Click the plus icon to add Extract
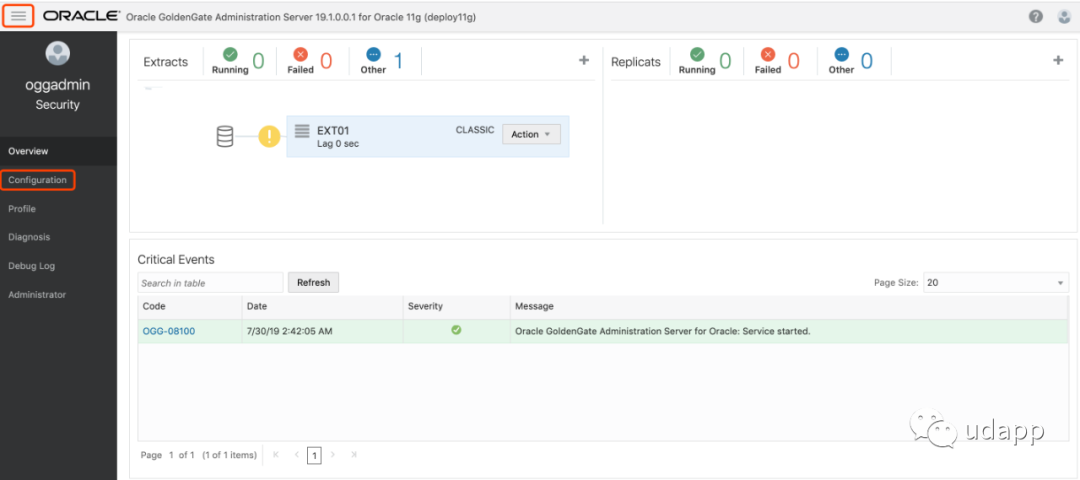1080x480 pixels. tap(584, 61)
